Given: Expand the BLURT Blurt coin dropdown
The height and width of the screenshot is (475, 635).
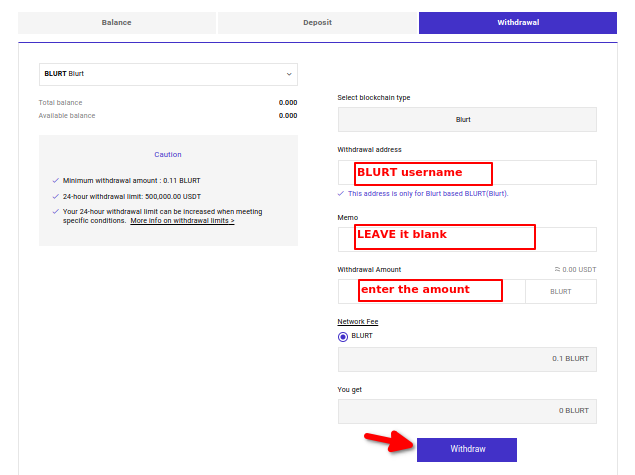Looking at the screenshot, I should click(x=168, y=74).
